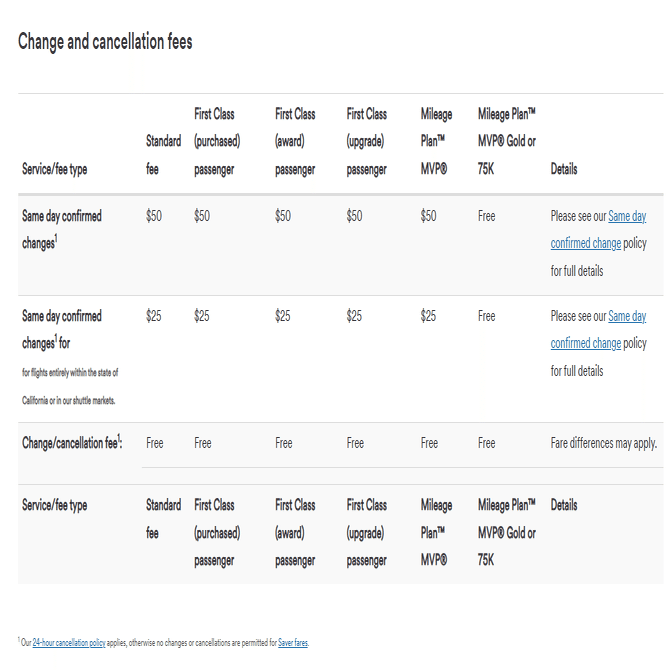Click top "Mileage Plan MVP" column header
The image size is (670, 670).
[436, 142]
